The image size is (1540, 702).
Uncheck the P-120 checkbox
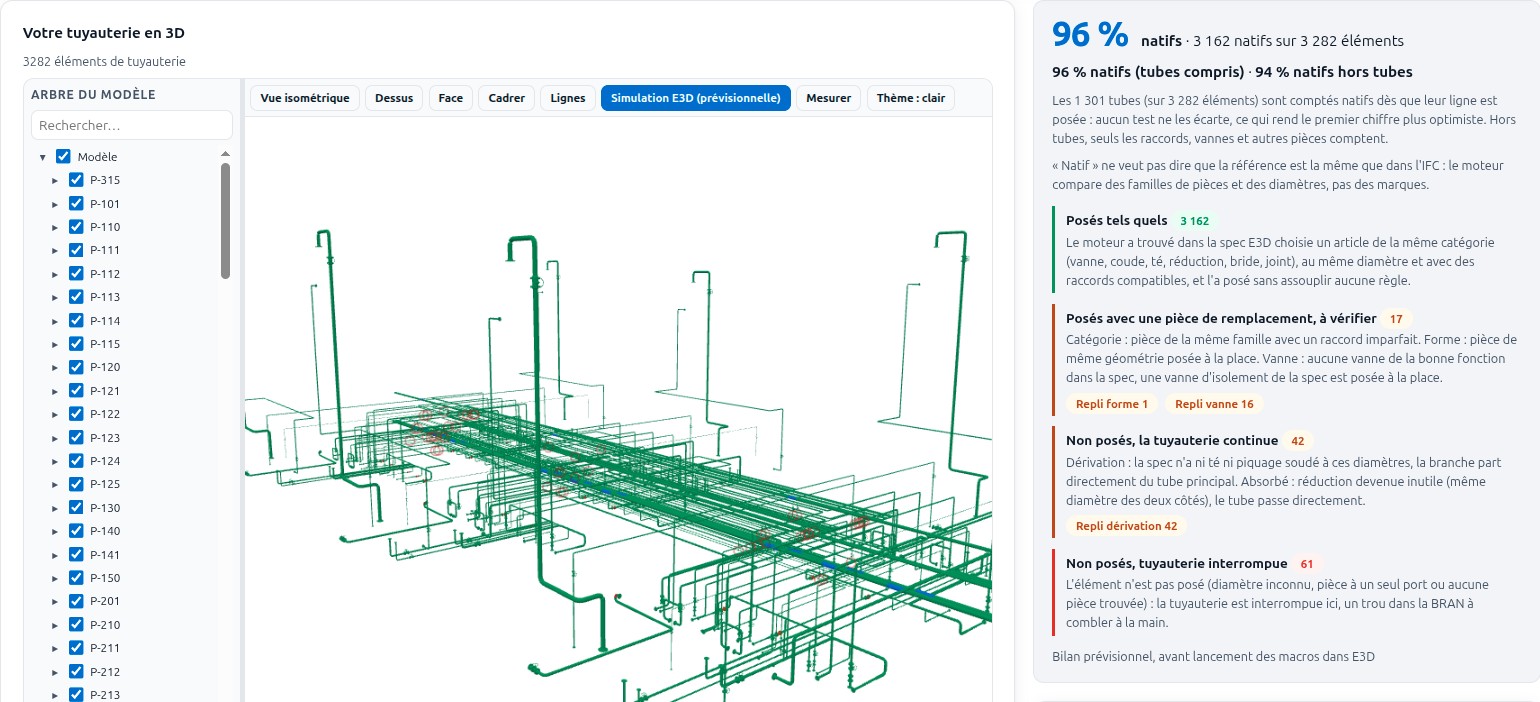[76, 367]
